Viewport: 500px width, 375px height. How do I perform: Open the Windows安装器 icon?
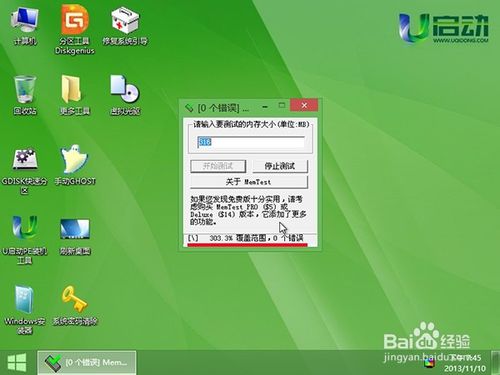click(25, 310)
